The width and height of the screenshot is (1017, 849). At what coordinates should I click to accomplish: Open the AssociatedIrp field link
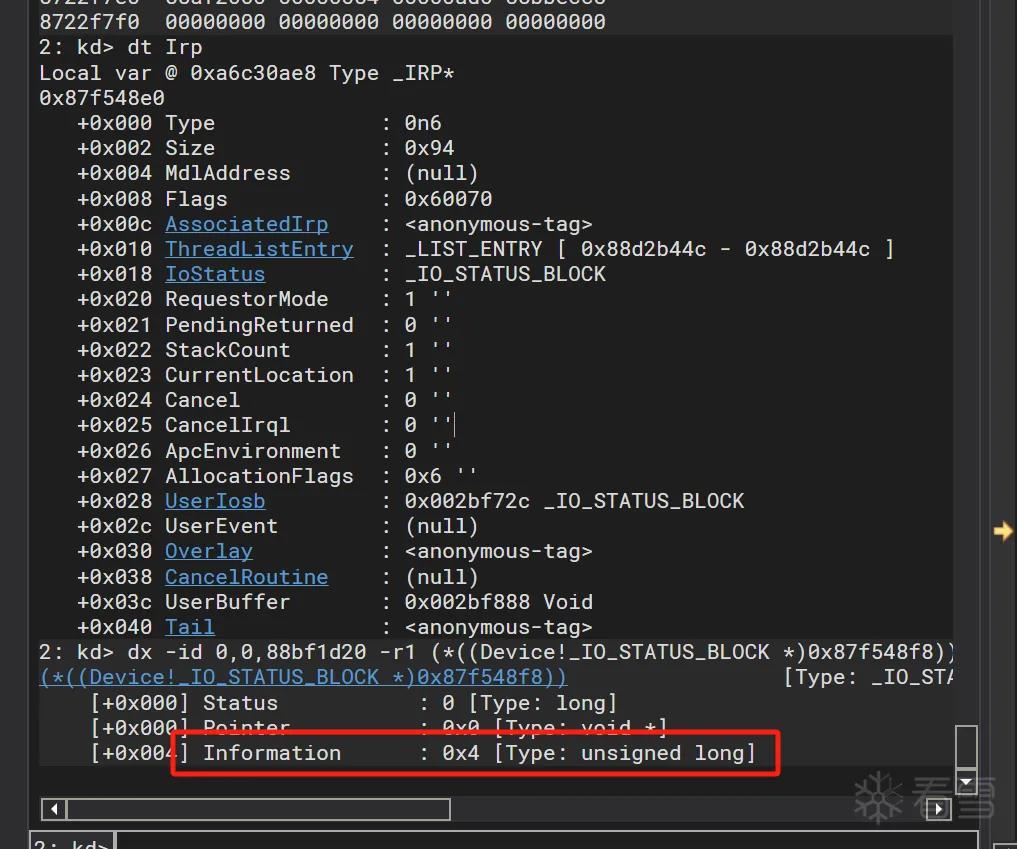[246, 224]
